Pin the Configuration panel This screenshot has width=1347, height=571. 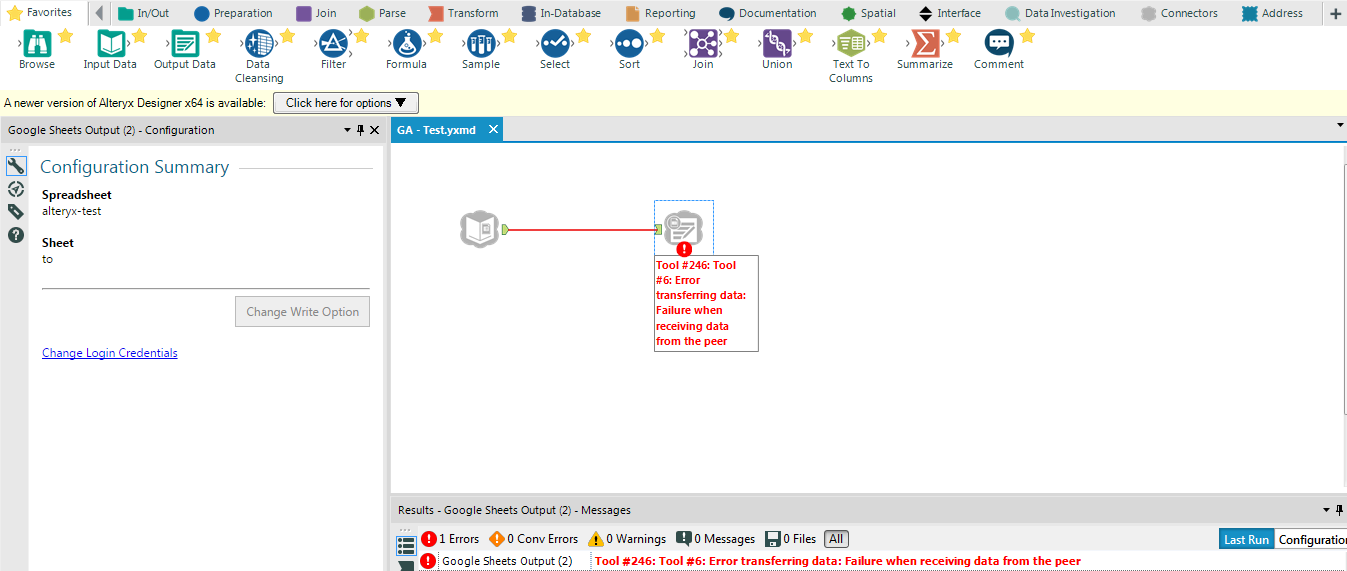point(361,130)
